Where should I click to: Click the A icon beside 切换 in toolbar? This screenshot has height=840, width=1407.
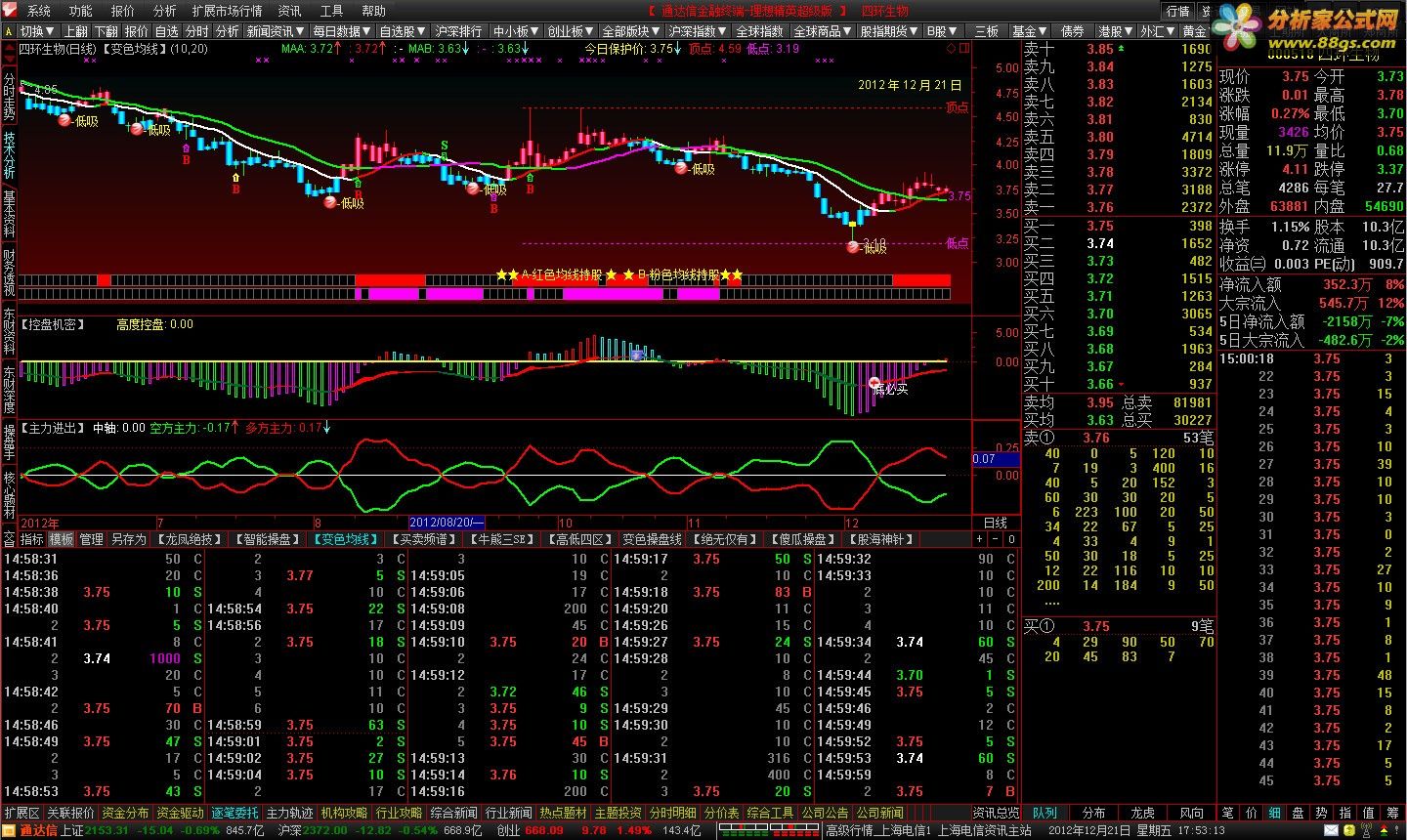(x=10, y=31)
